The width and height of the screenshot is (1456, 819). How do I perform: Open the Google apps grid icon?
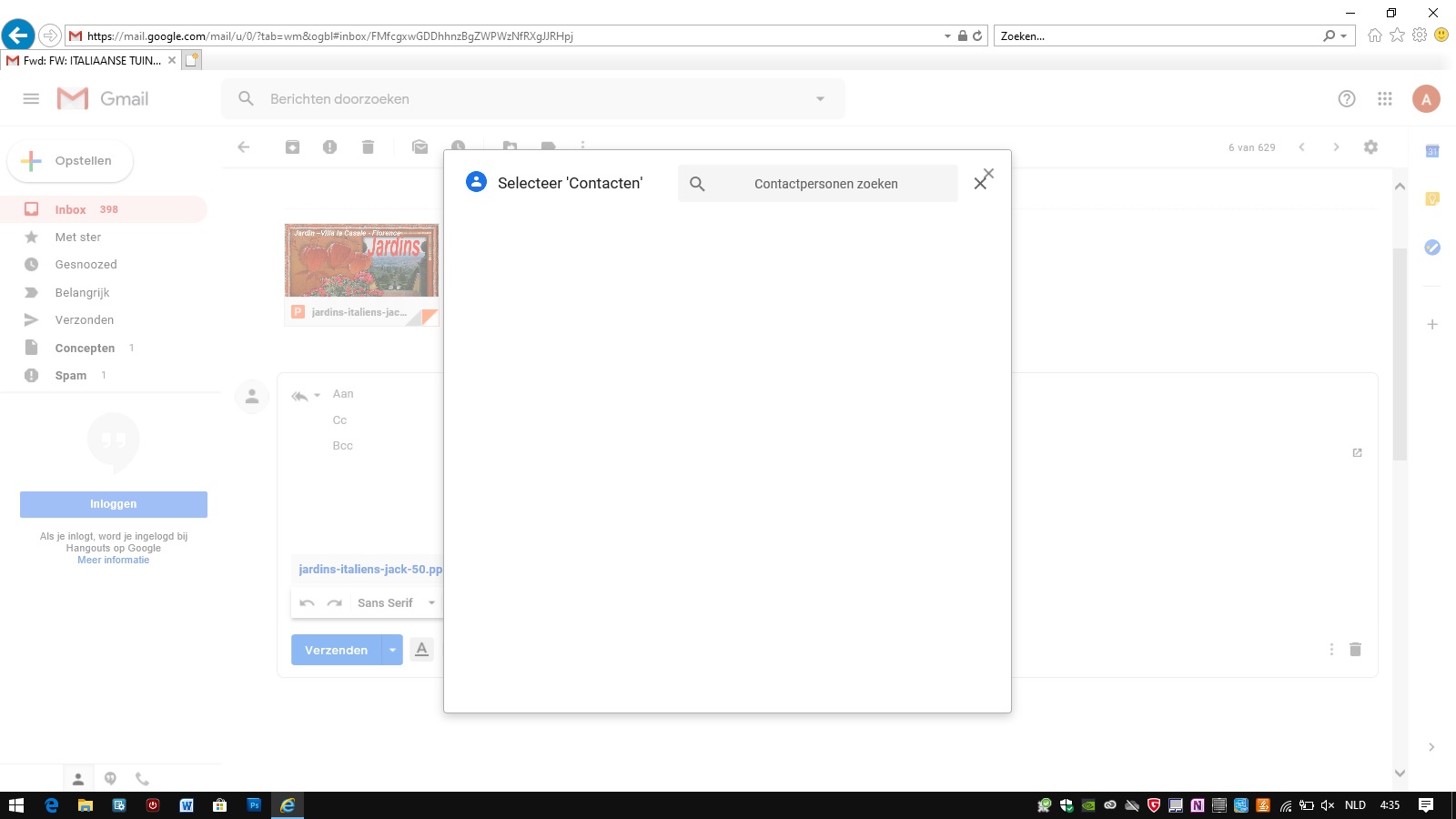point(1384,99)
